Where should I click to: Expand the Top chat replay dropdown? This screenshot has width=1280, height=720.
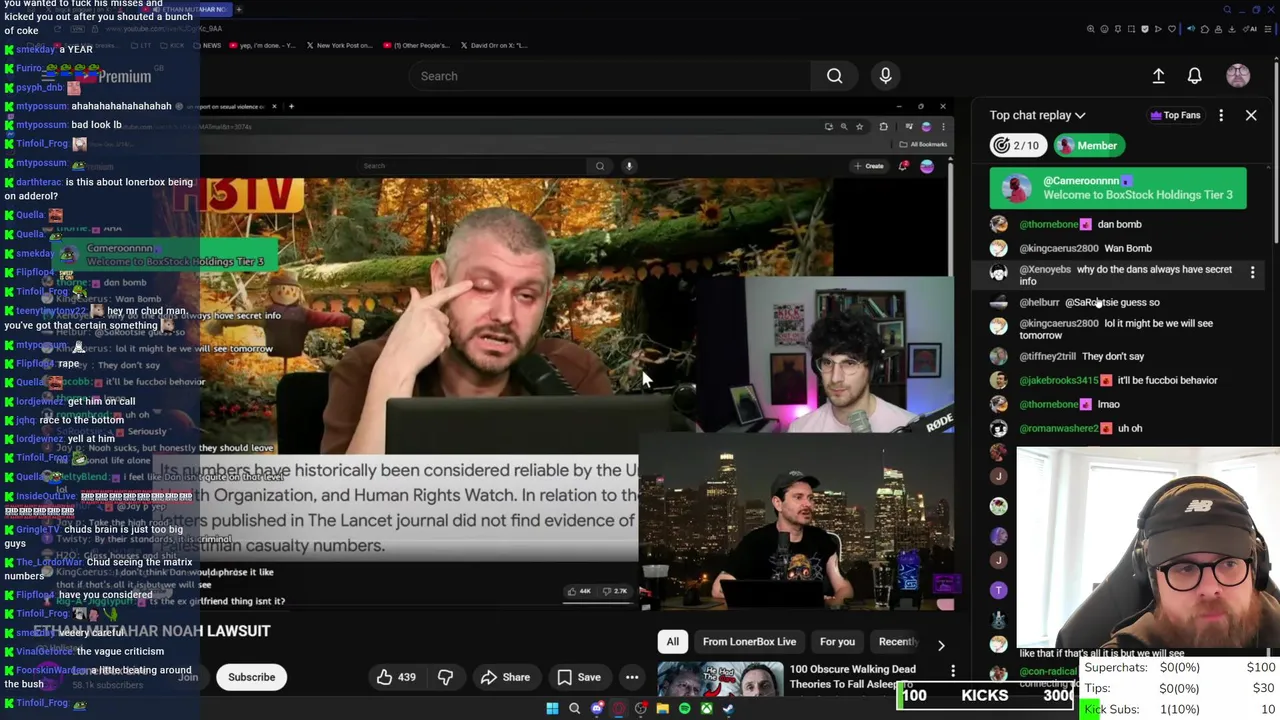1038,115
